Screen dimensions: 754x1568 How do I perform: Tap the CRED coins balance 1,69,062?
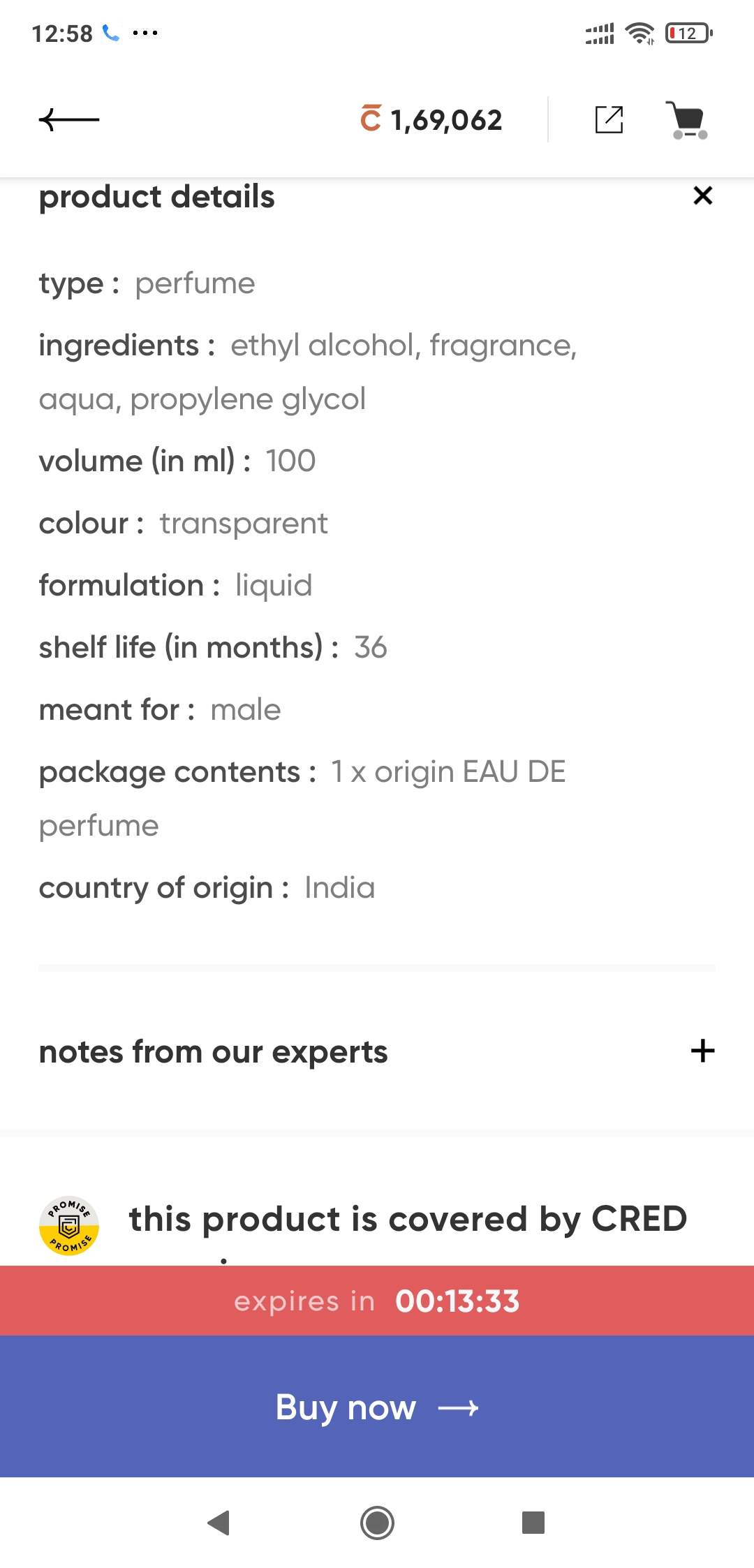[x=431, y=120]
